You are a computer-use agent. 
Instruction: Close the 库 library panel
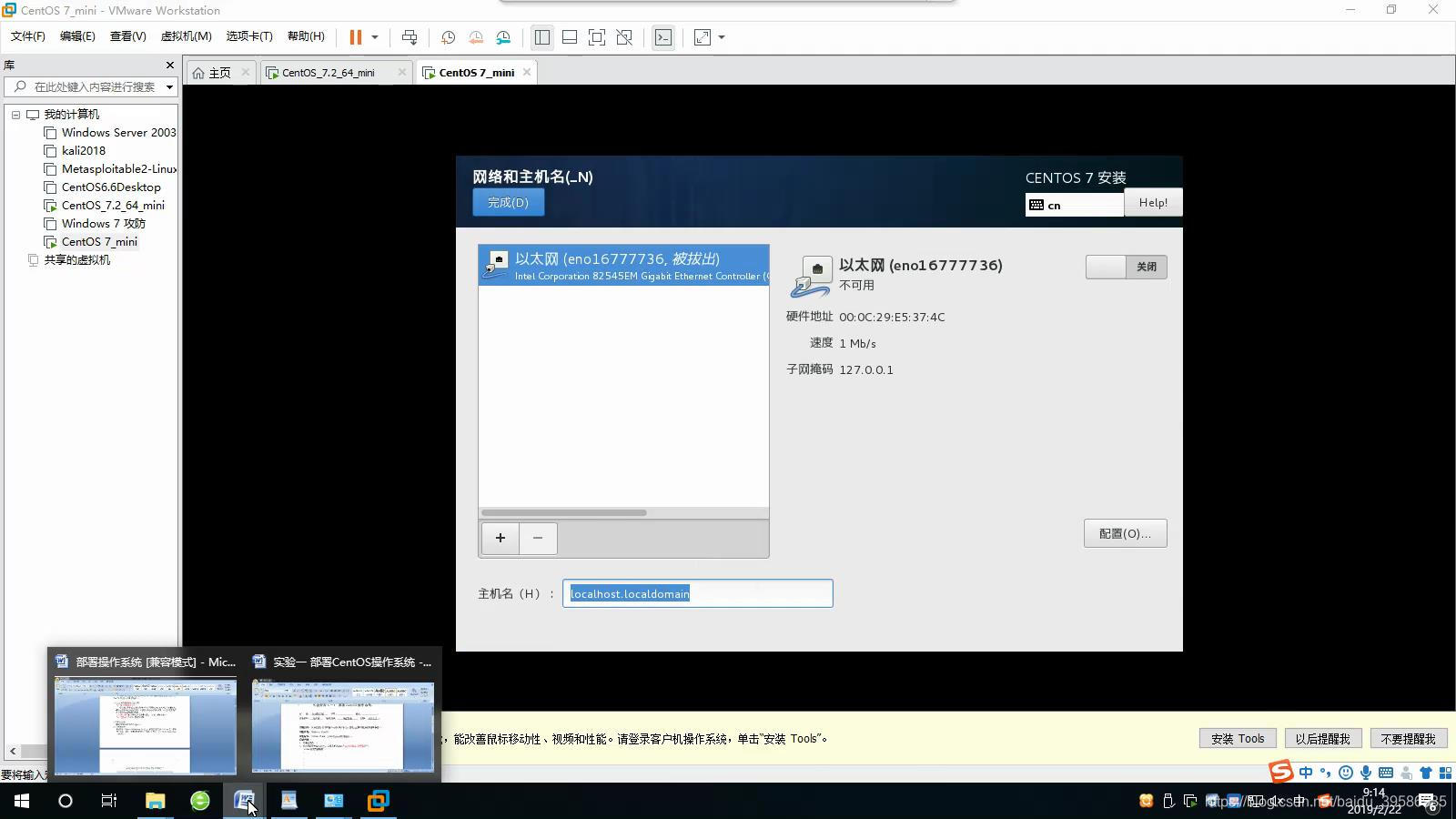coord(169,65)
